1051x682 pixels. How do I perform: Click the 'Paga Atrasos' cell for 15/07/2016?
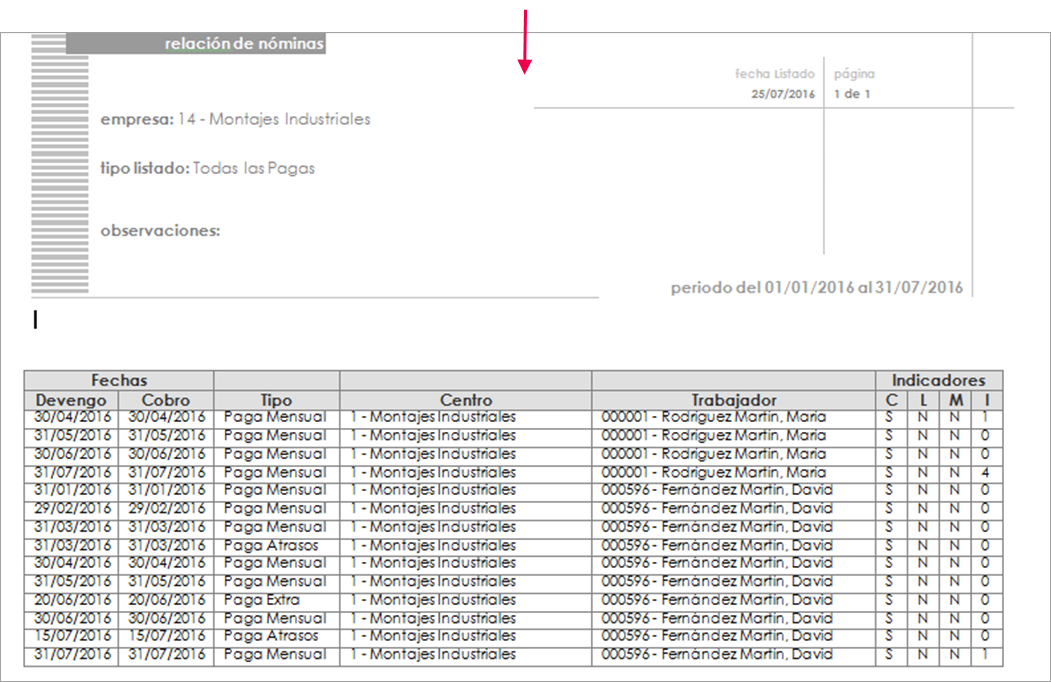click(x=271, y=636)
